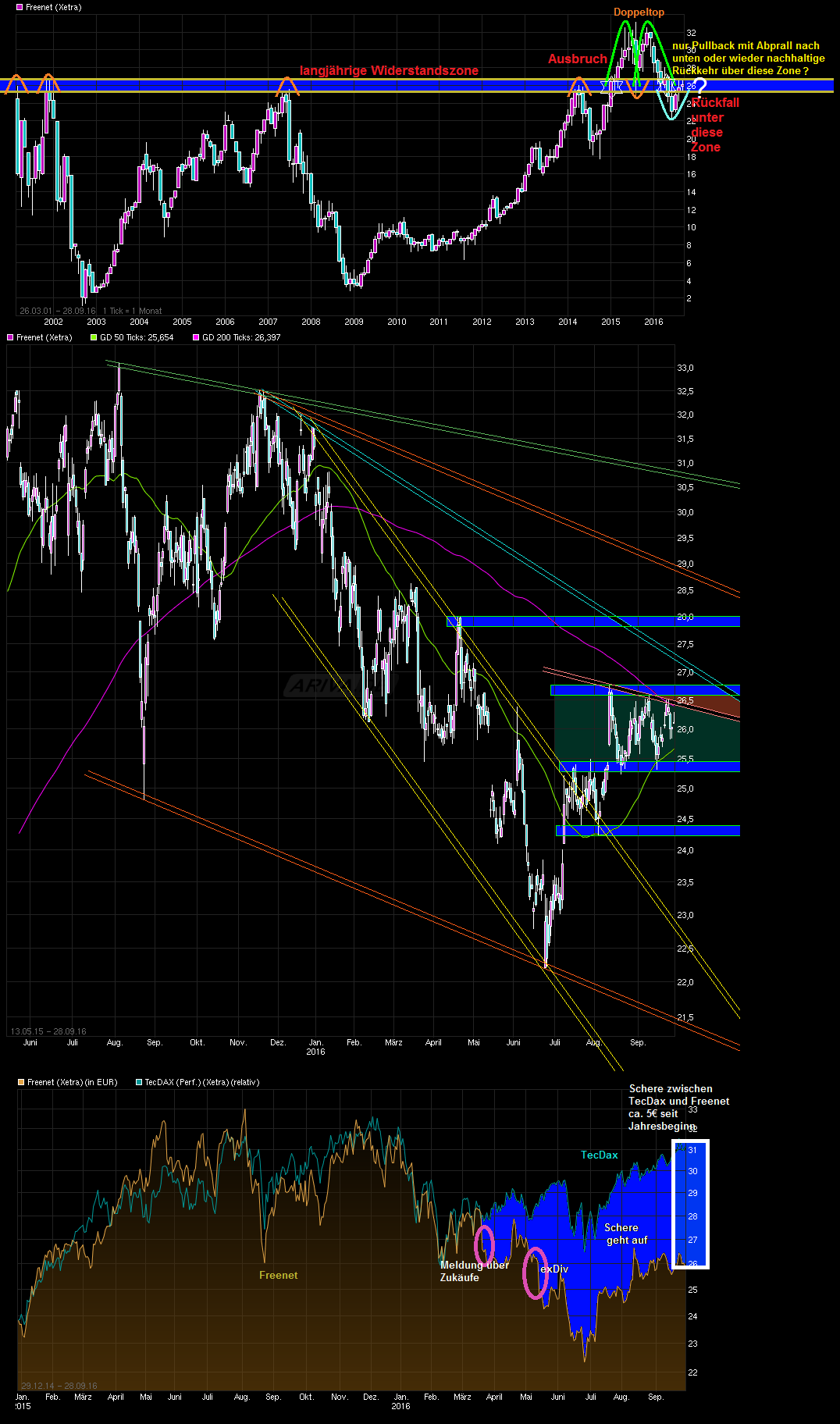Image resolution: width=840 pixels, height=1424 pixels.
Task: Click the 30,5 price label on daily chart
Action: coord(685,487)
